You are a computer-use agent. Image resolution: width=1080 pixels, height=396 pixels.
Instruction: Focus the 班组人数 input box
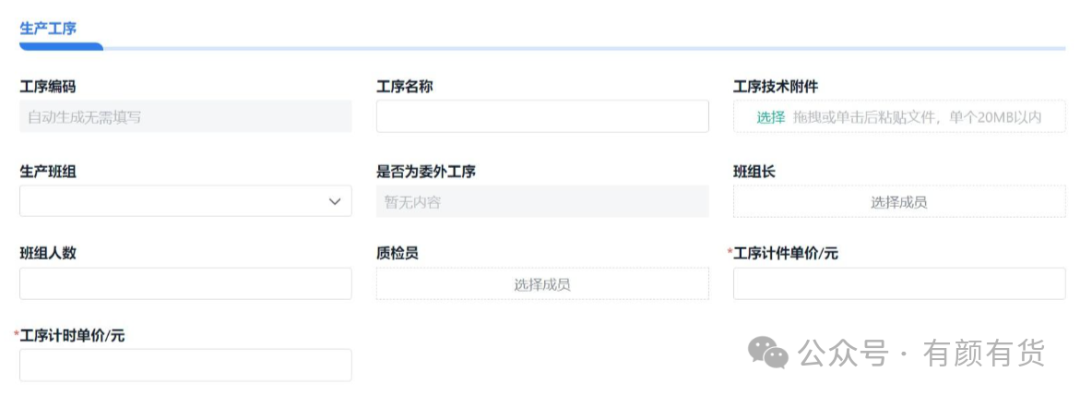185,284
